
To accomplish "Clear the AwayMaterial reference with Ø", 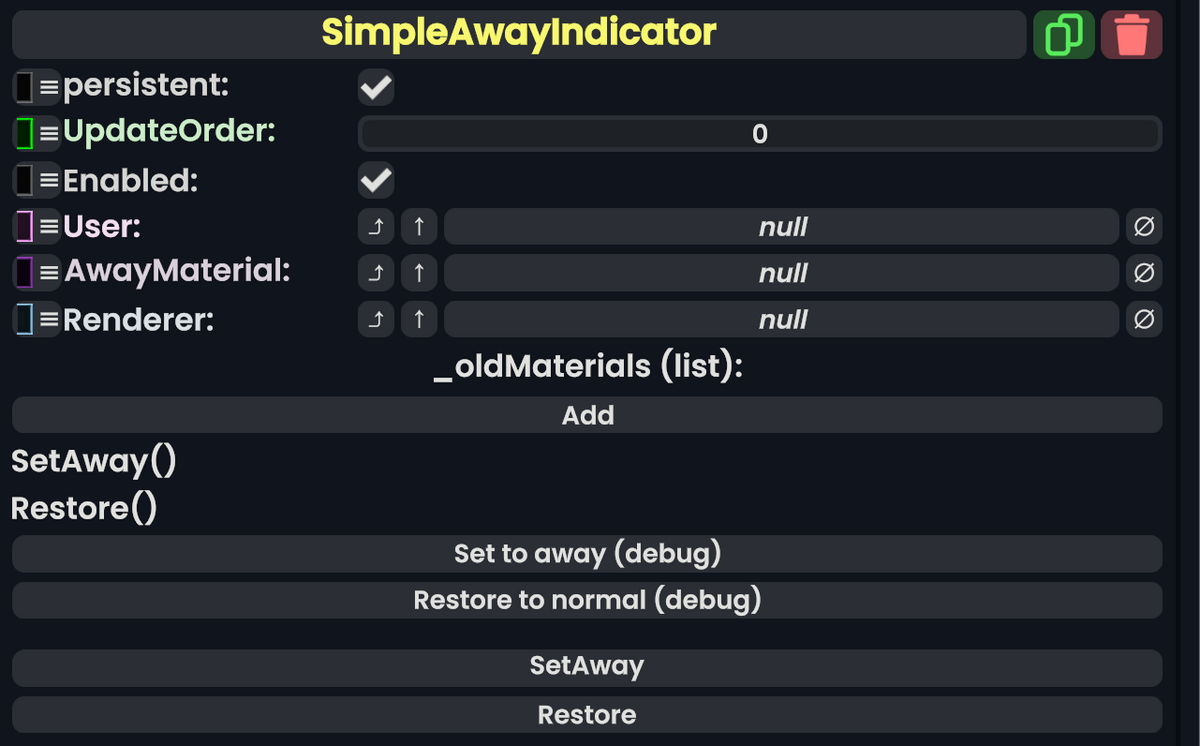I will (x=1143, y=272).
